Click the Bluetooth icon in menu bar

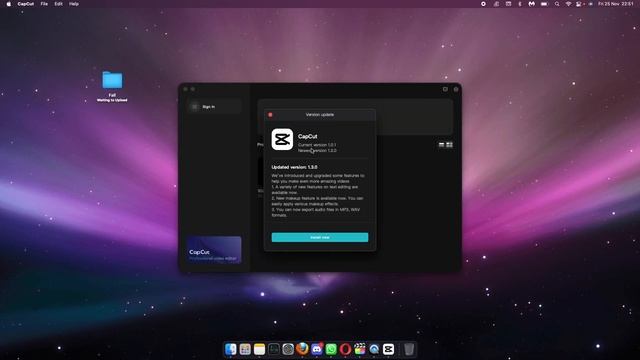coord(520,4)
